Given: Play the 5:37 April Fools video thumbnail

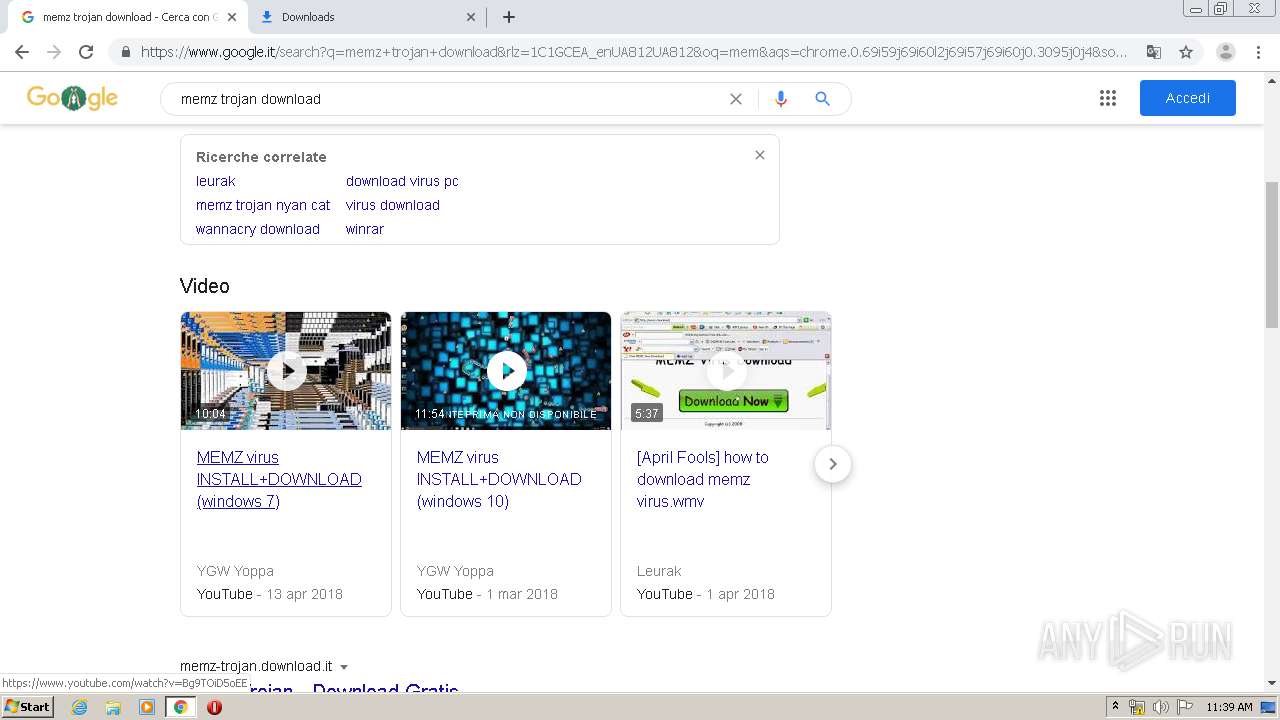Looking at the screenshot, I should click(726, 371).
